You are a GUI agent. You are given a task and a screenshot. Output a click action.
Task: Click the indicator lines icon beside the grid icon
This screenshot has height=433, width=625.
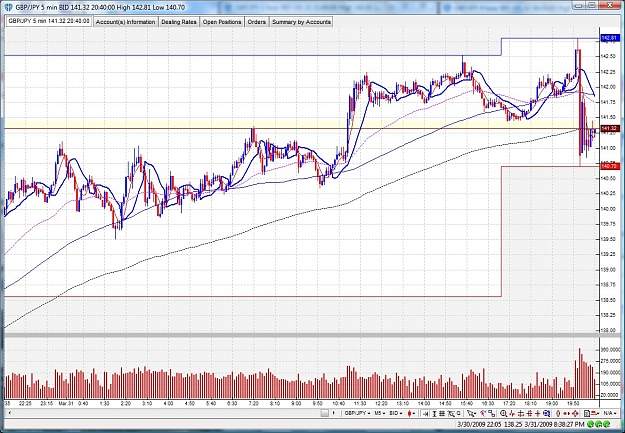[x=451, y=413]
